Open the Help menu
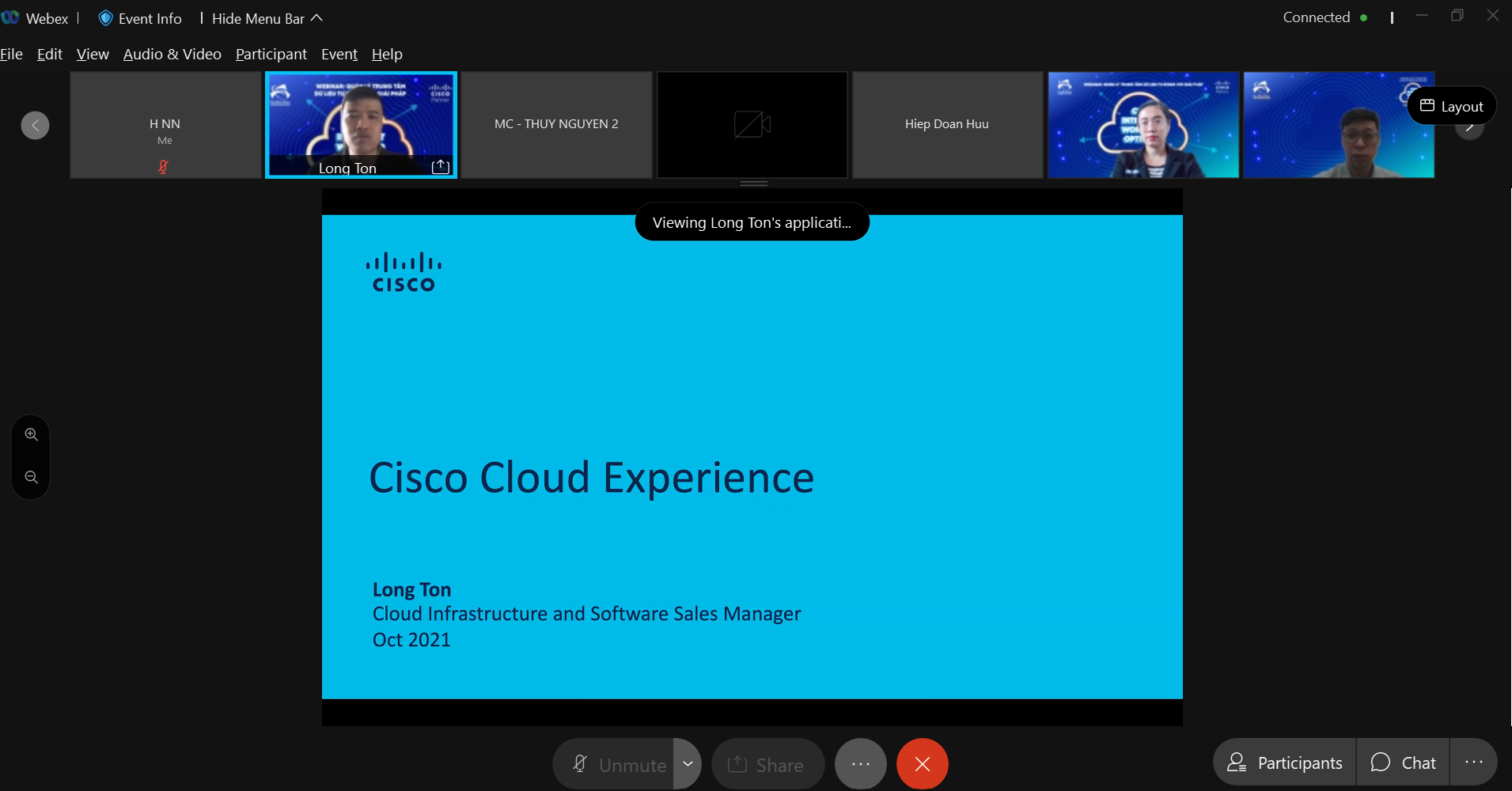This screenshot has height=791, width=1512. click(387, 54)
